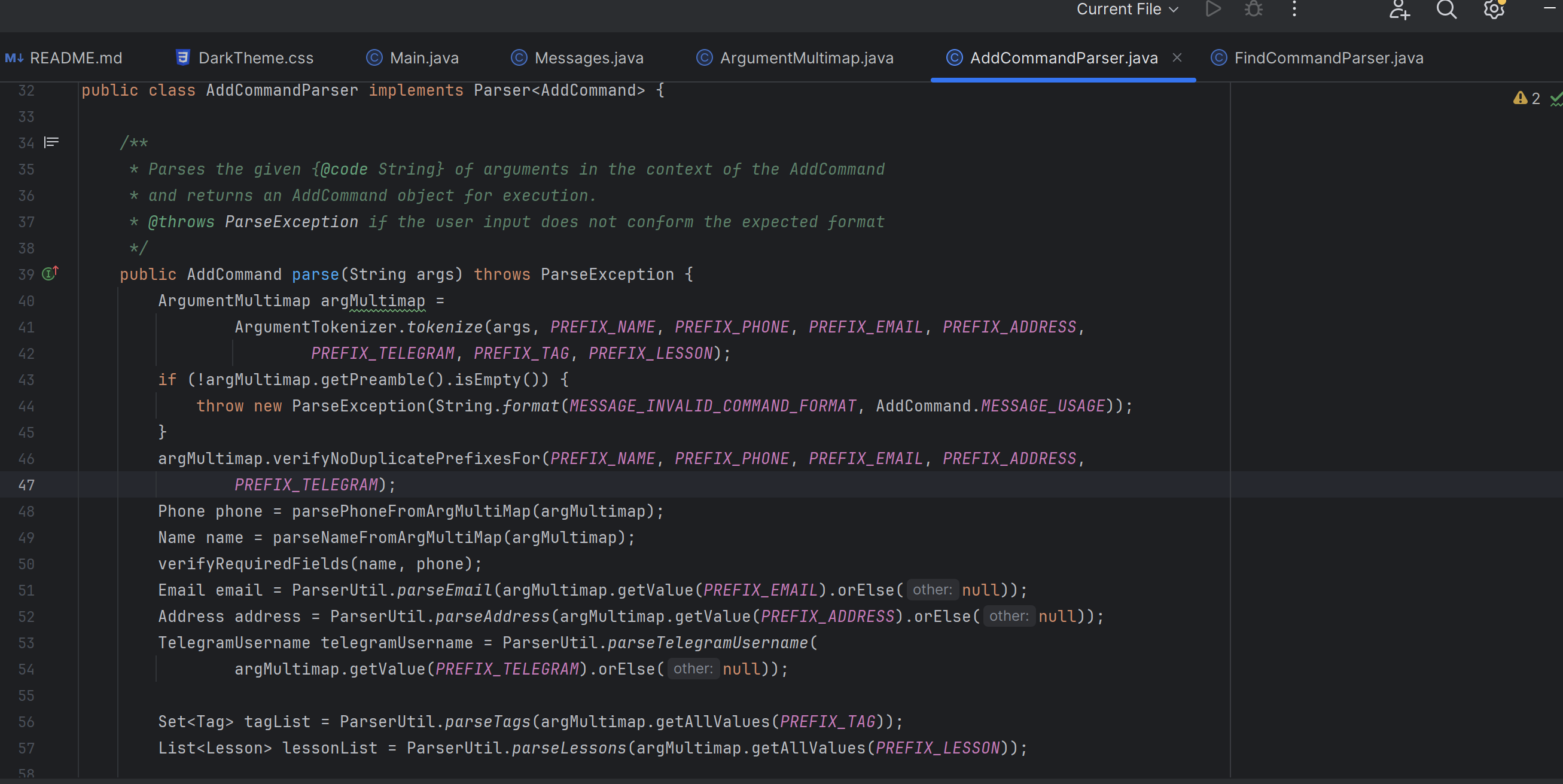Click MESSAGE_USAGE constant on line 44
1563x784 pixels.
click(1043, 406)
